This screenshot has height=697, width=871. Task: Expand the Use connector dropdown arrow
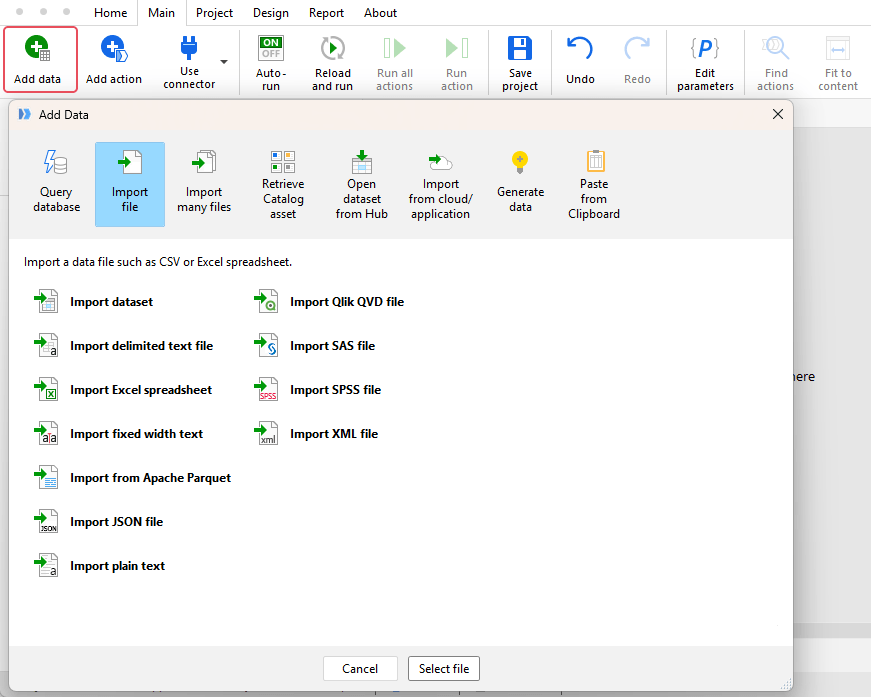(224, 62)
